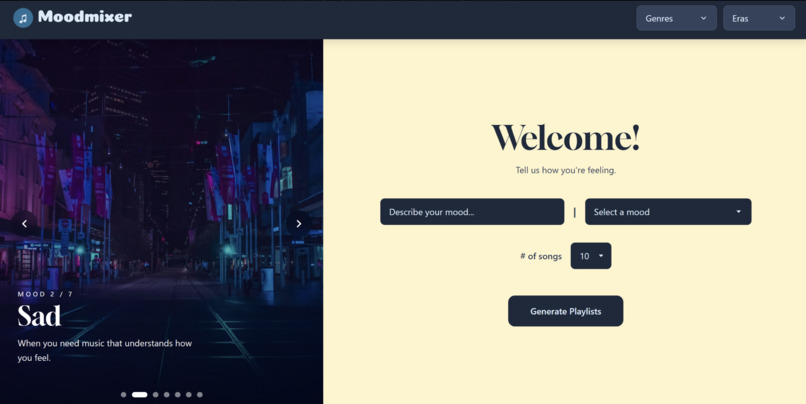Advance to next mood slide arrow
This screenshot has width=806, height=404.
[x=299, y=224]
